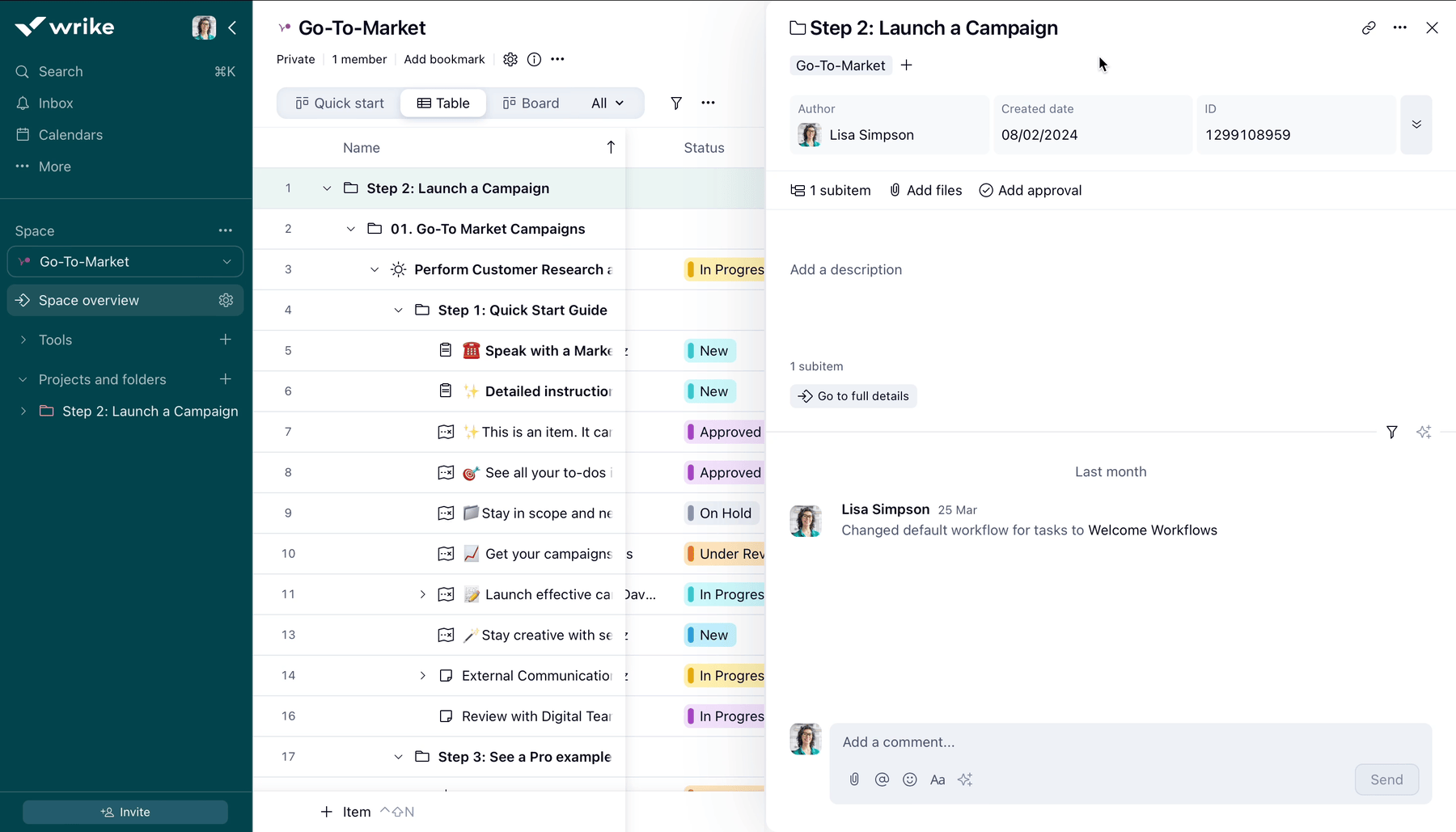Expand the Launch effective campaigns row
The image size is (1456, 832).
(422, 594)
